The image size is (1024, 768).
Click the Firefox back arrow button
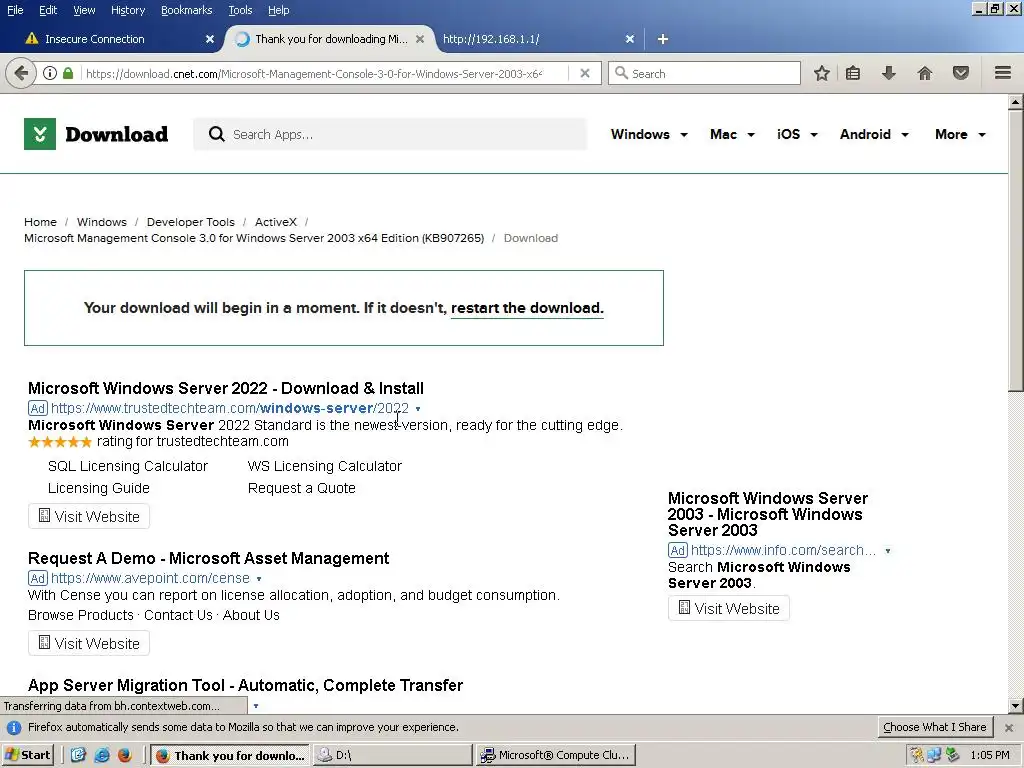pyautogui.click(x=21, y=73)
